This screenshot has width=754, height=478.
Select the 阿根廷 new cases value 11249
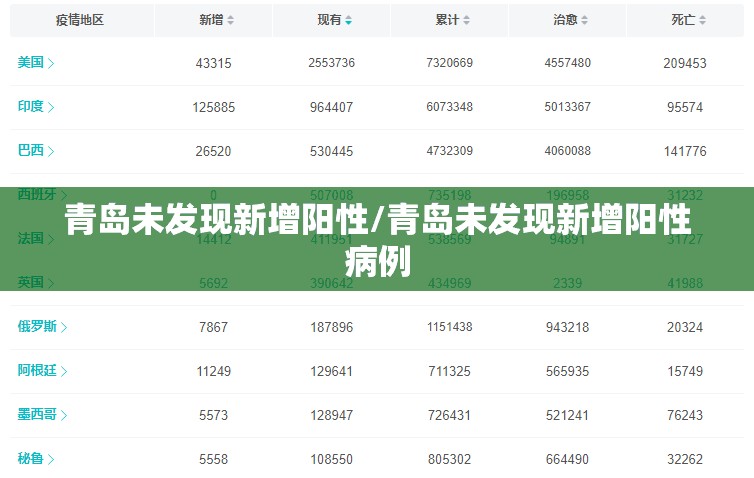click(x=214, y=372)
